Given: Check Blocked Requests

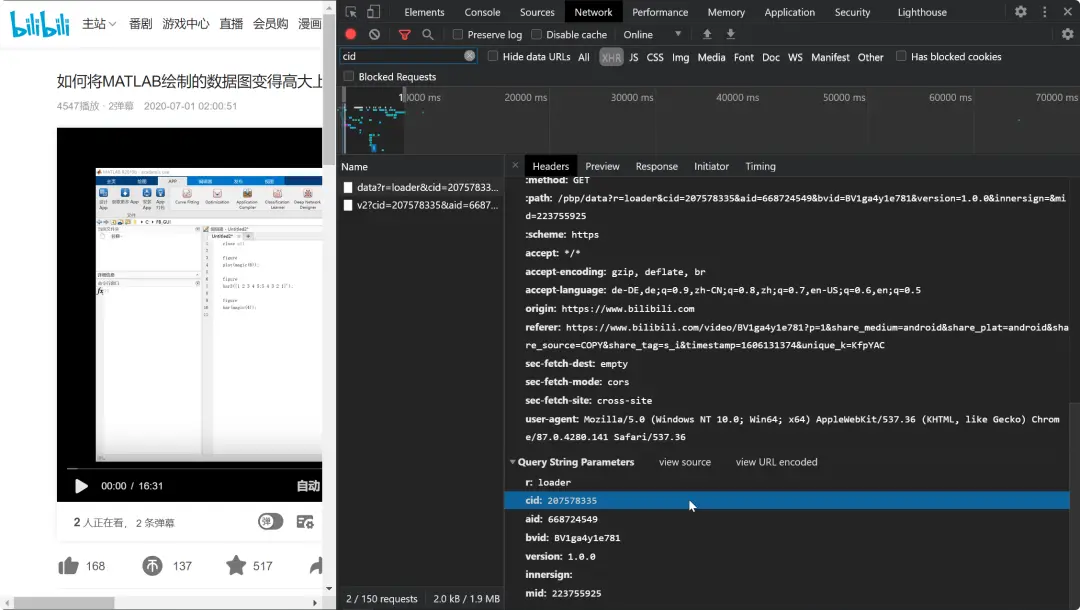Looking at the screenshot, I should 349,76.
